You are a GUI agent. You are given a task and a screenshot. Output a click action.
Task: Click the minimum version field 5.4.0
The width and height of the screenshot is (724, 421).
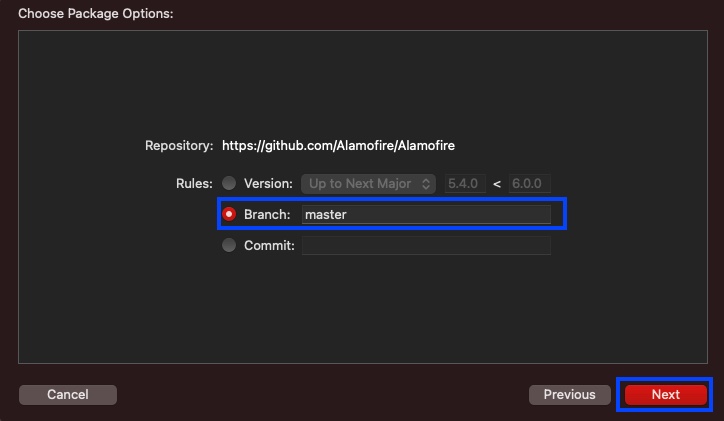[x=465, y=184]
